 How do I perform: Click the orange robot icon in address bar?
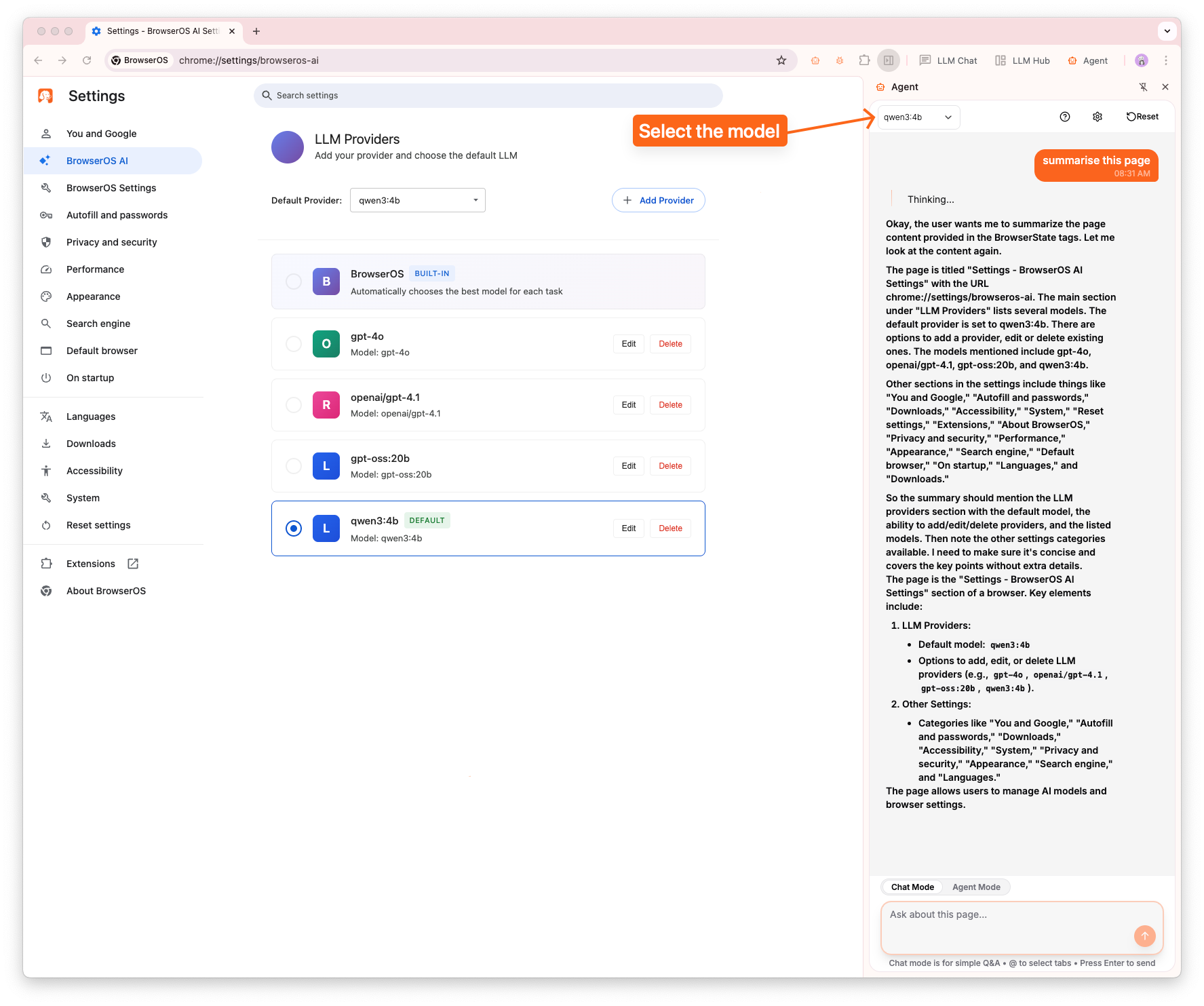[815, 60]
